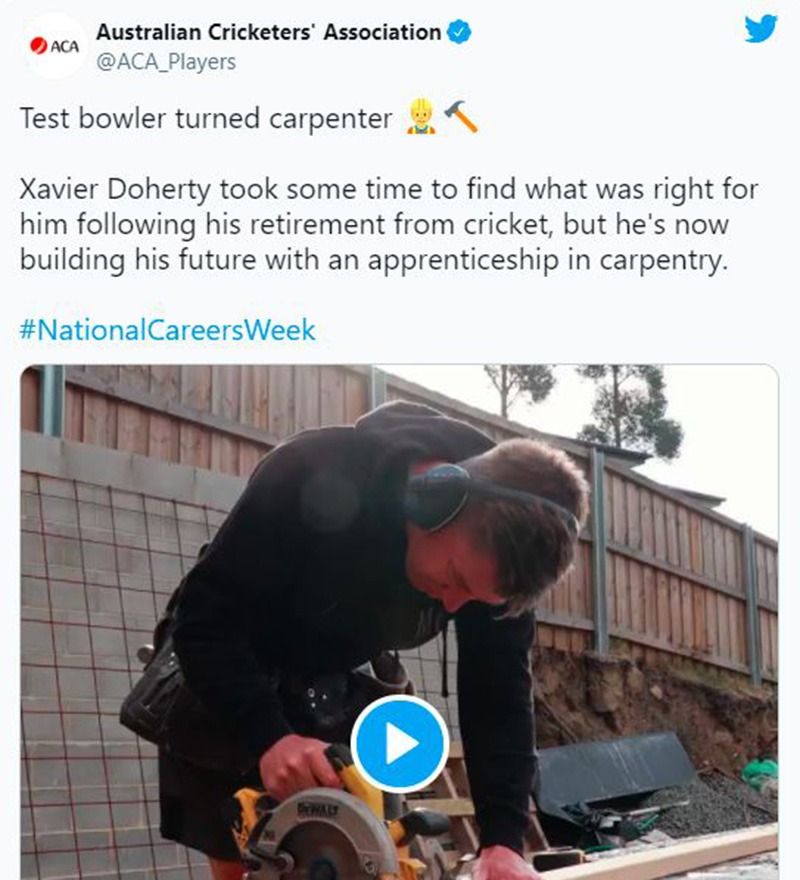This screenshot has height=880, width=800.
Task: Open the ACA profile avatar
Action: coord(54,46)
